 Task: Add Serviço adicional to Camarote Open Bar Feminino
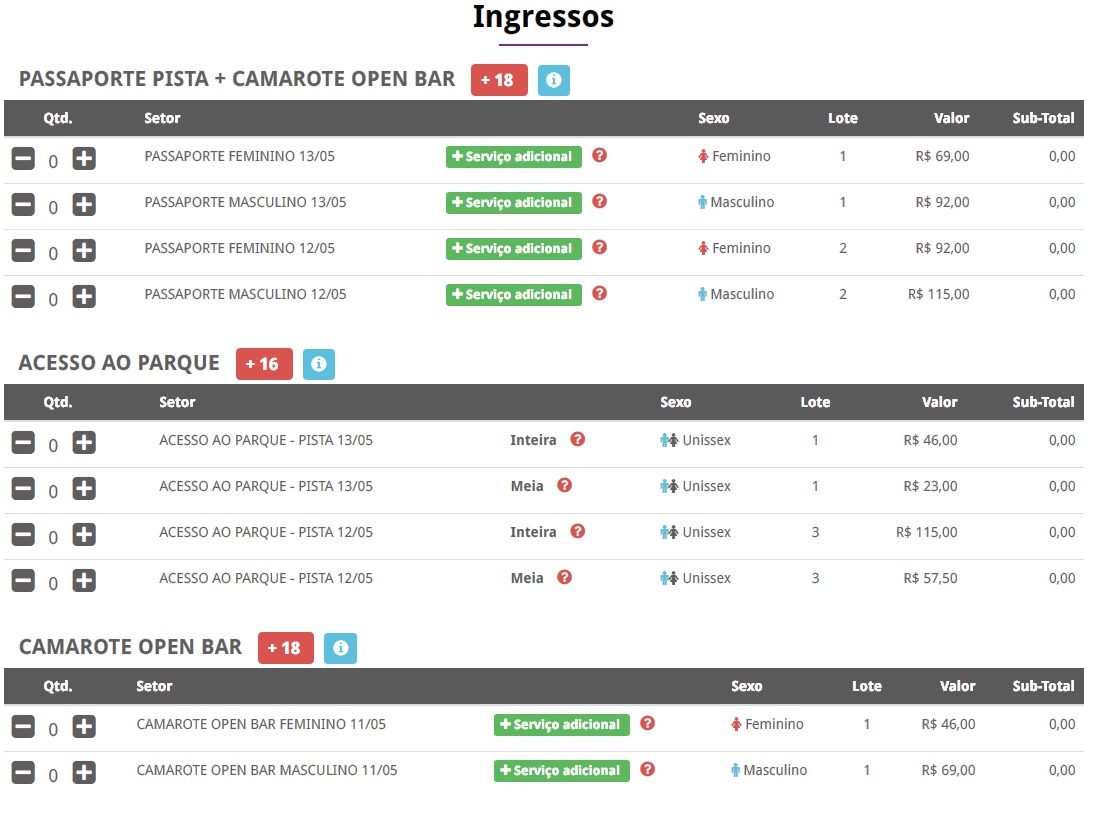pos(561,725)
